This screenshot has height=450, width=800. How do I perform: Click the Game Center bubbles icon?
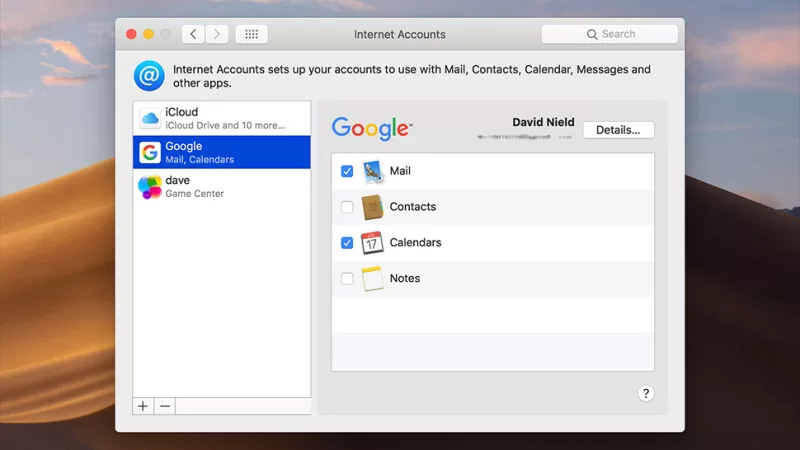150,187
